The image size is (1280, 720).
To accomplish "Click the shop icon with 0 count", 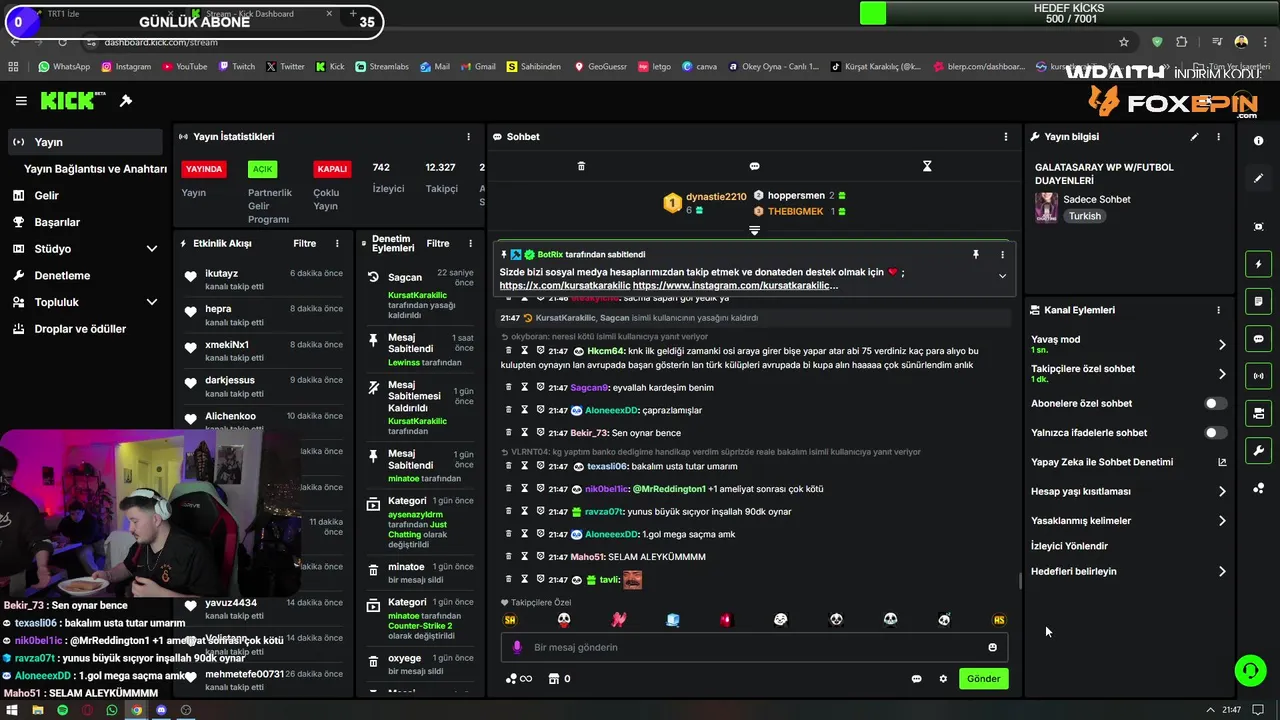I will [x=559, y=679].
